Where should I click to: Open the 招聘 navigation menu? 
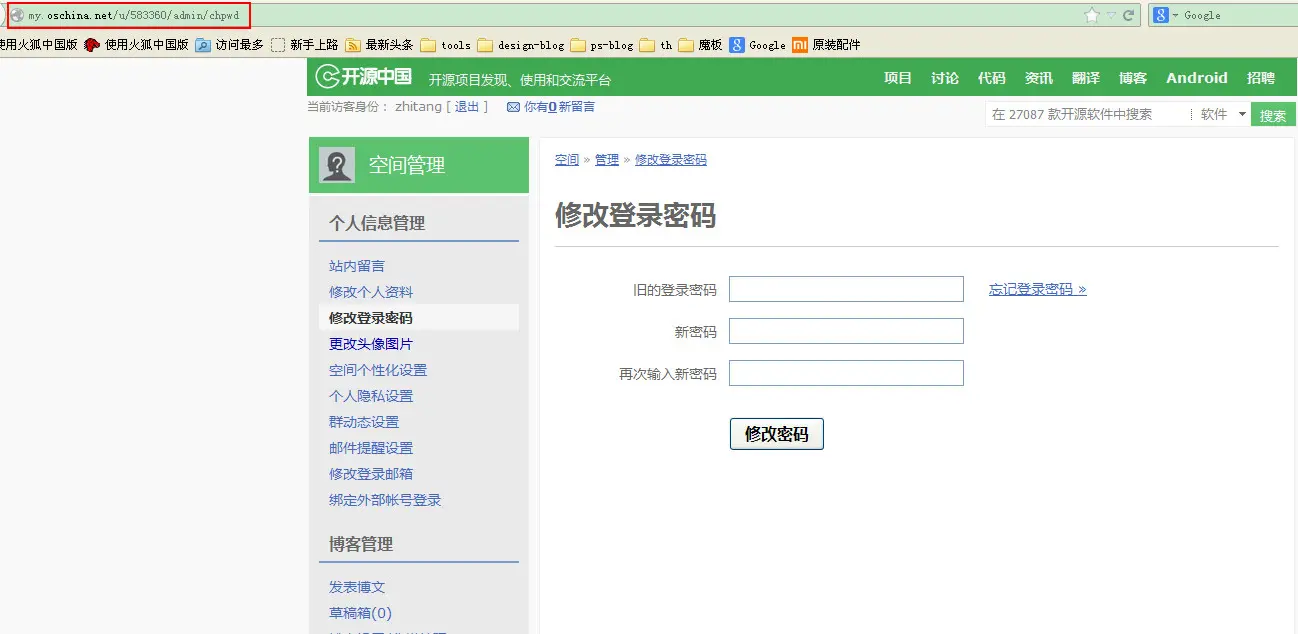1261,78
